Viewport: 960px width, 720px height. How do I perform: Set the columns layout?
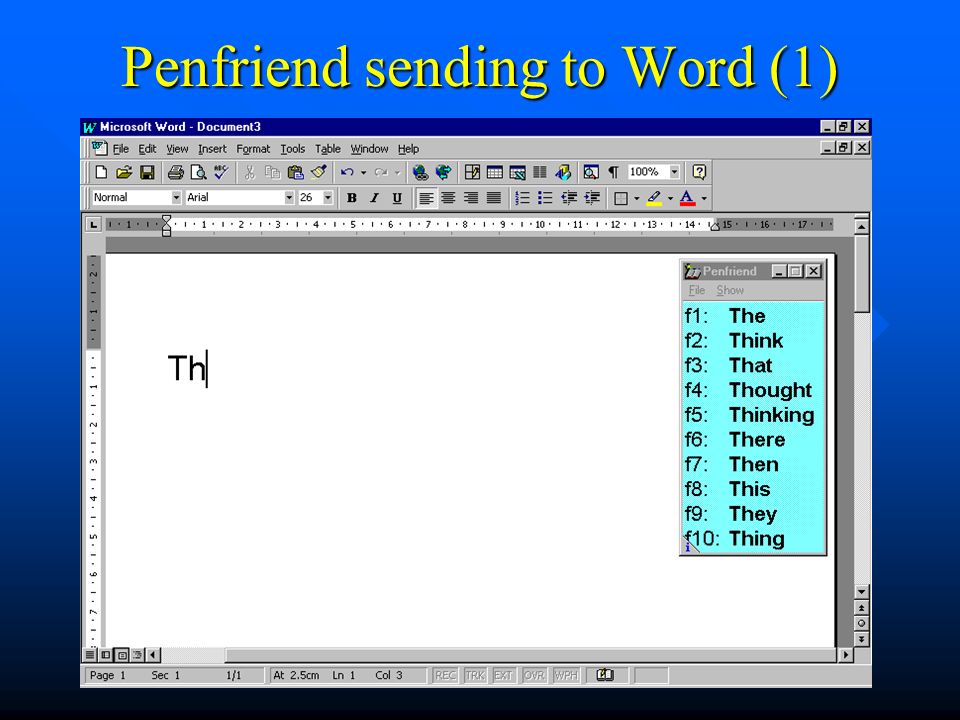(539, 173)
